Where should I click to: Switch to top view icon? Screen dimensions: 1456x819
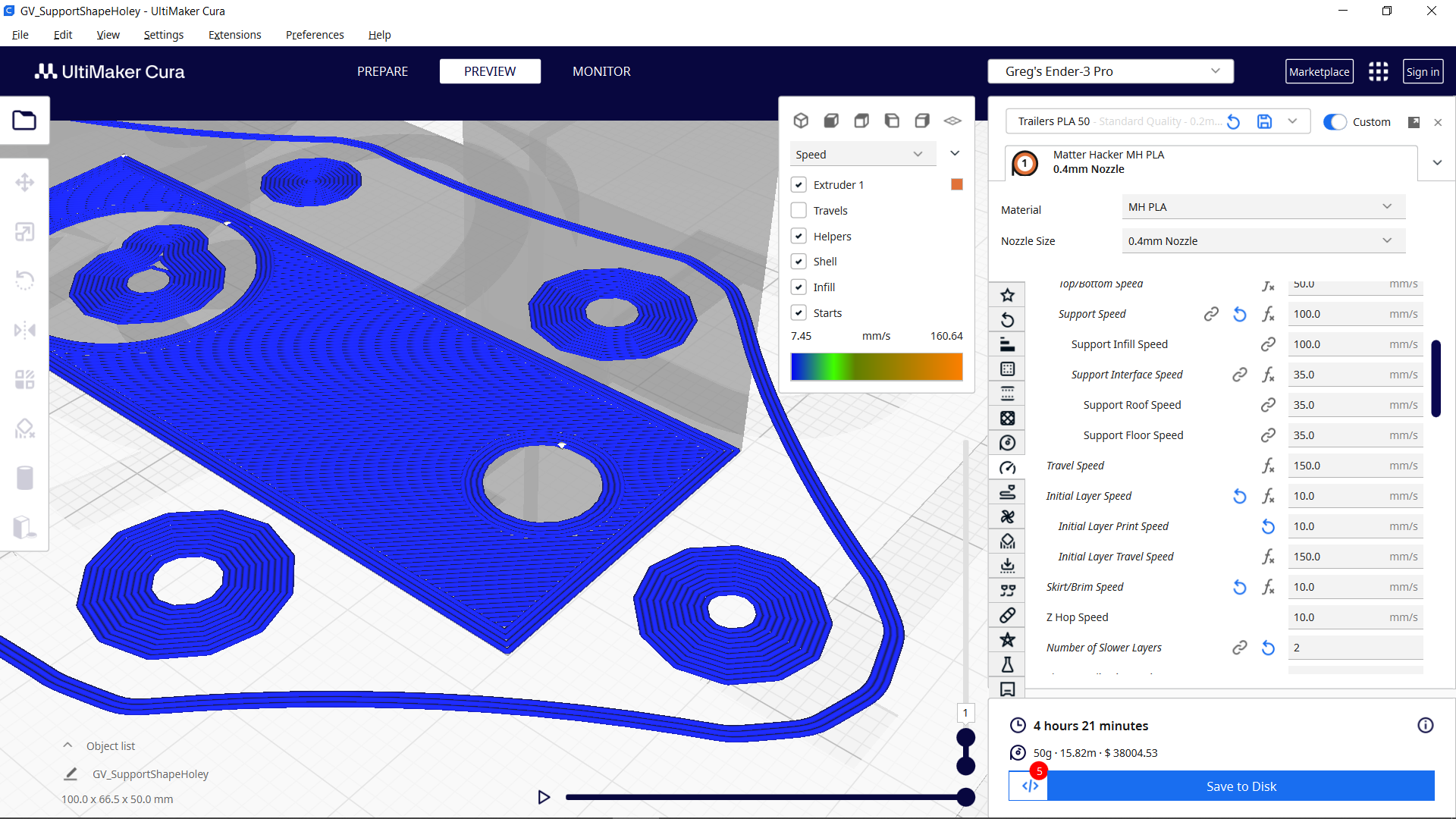(x=861, y=121)
